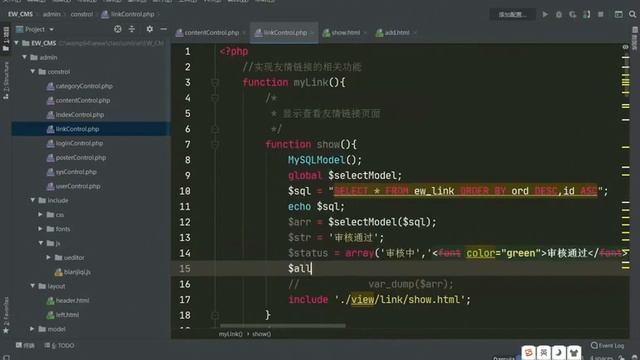
Task: Fold the show function at line 7
Action: click(215, 144)
